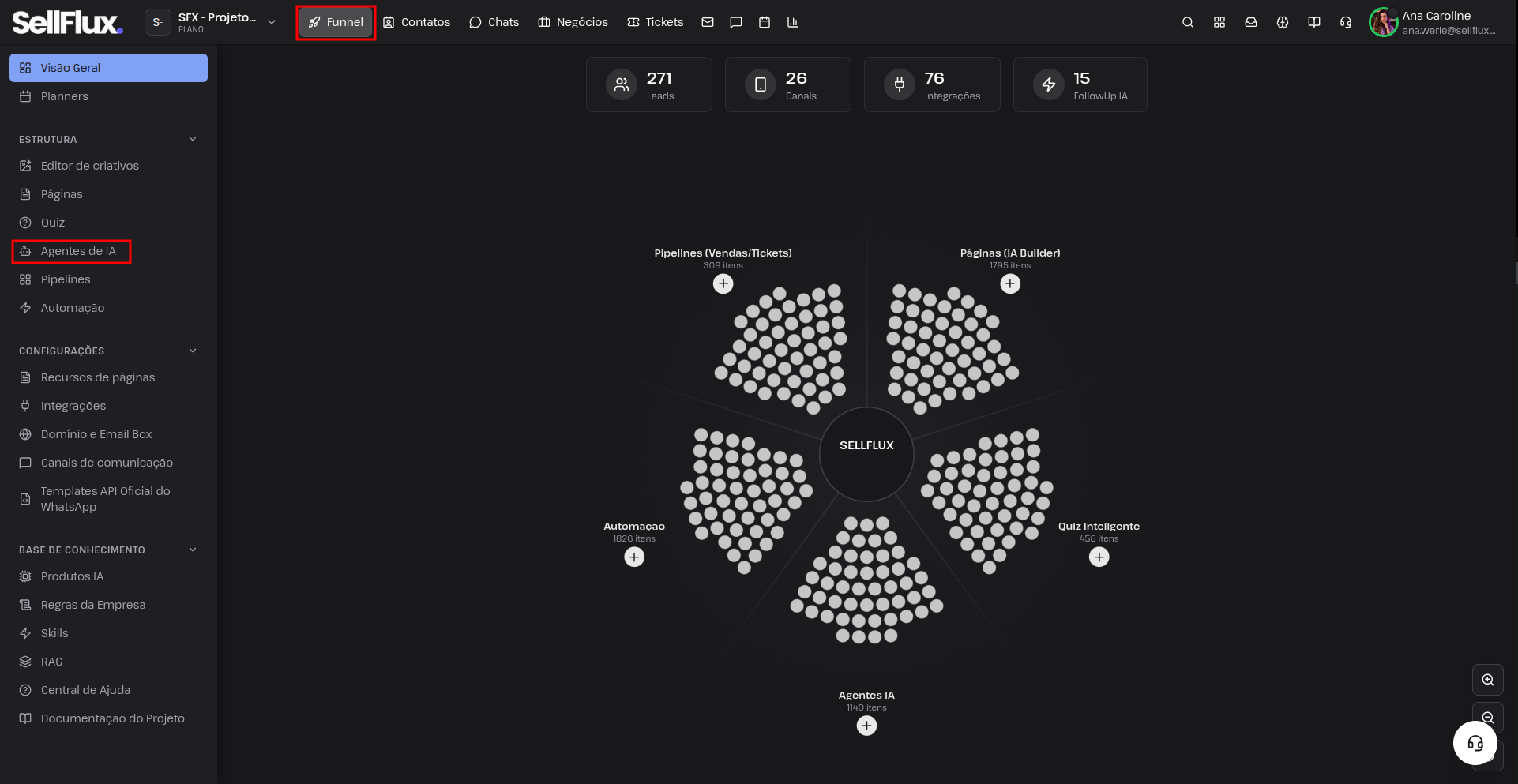
Task: Click the SellFlux logo
Action: click(x=67, y=22)
